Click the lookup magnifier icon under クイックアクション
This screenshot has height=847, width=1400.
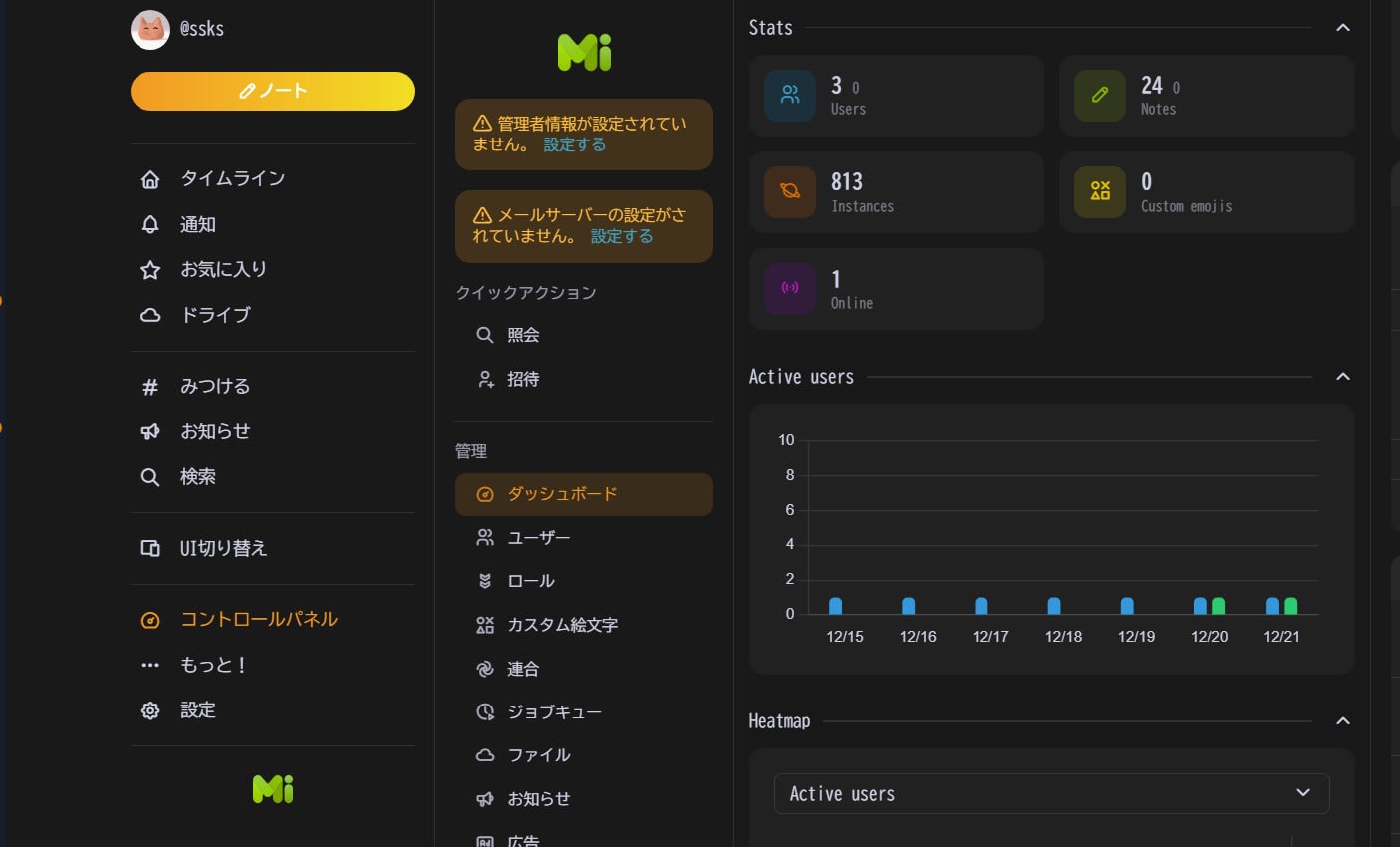pyautogui.click(x=485, y=335)
